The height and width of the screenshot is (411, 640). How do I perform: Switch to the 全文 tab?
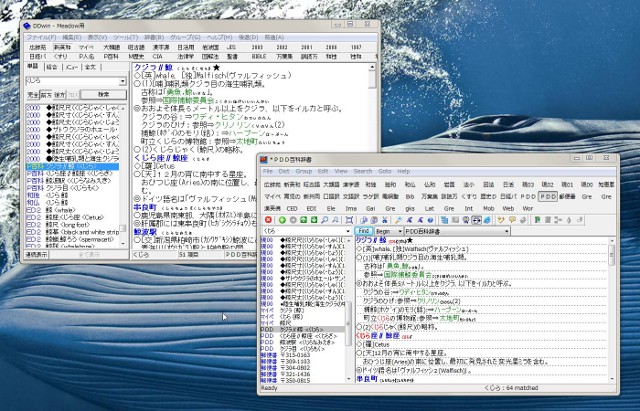click(91, 67)
